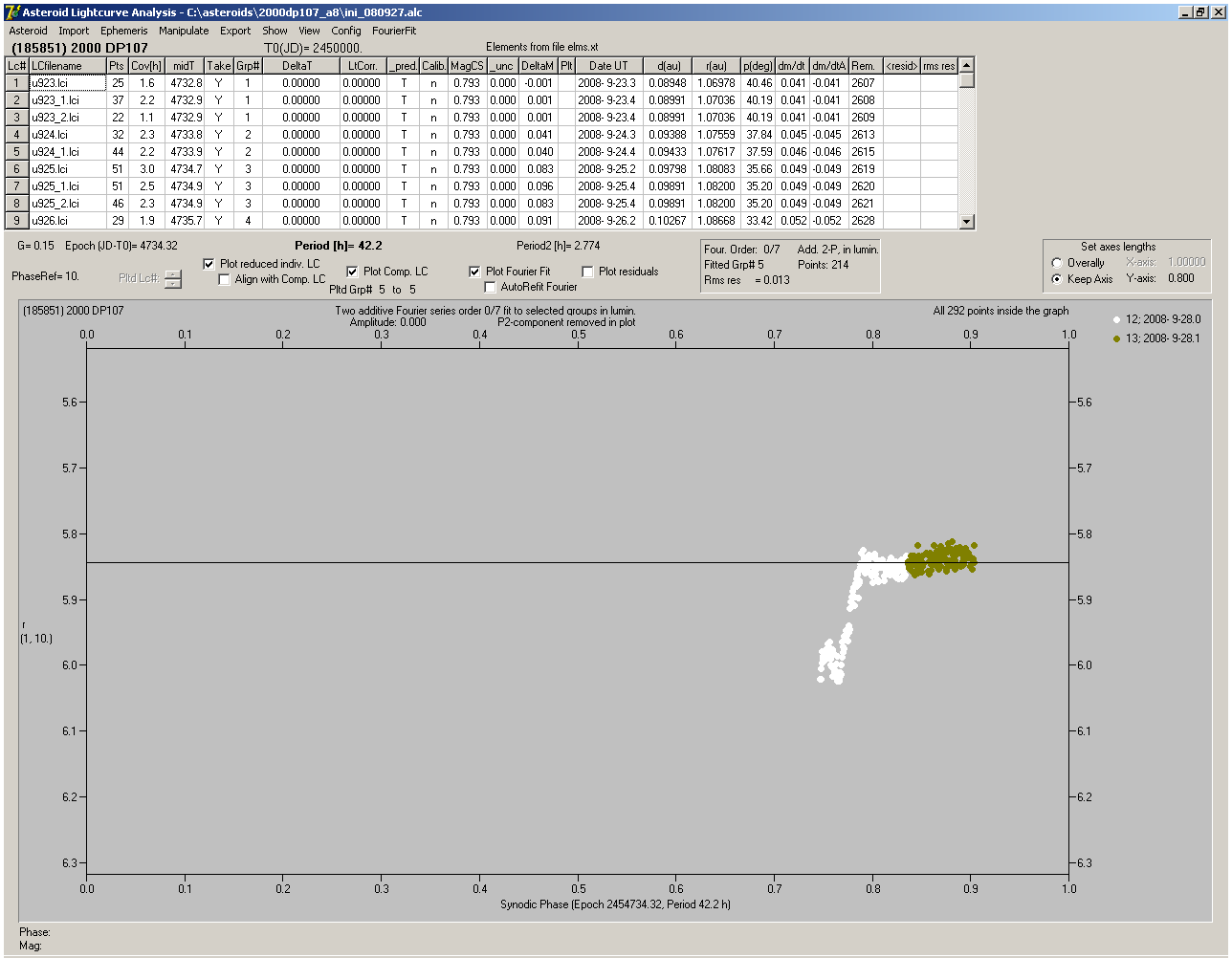Open the FourierFit menu
Screen dimensions: 1232x958
coord(394,31)
